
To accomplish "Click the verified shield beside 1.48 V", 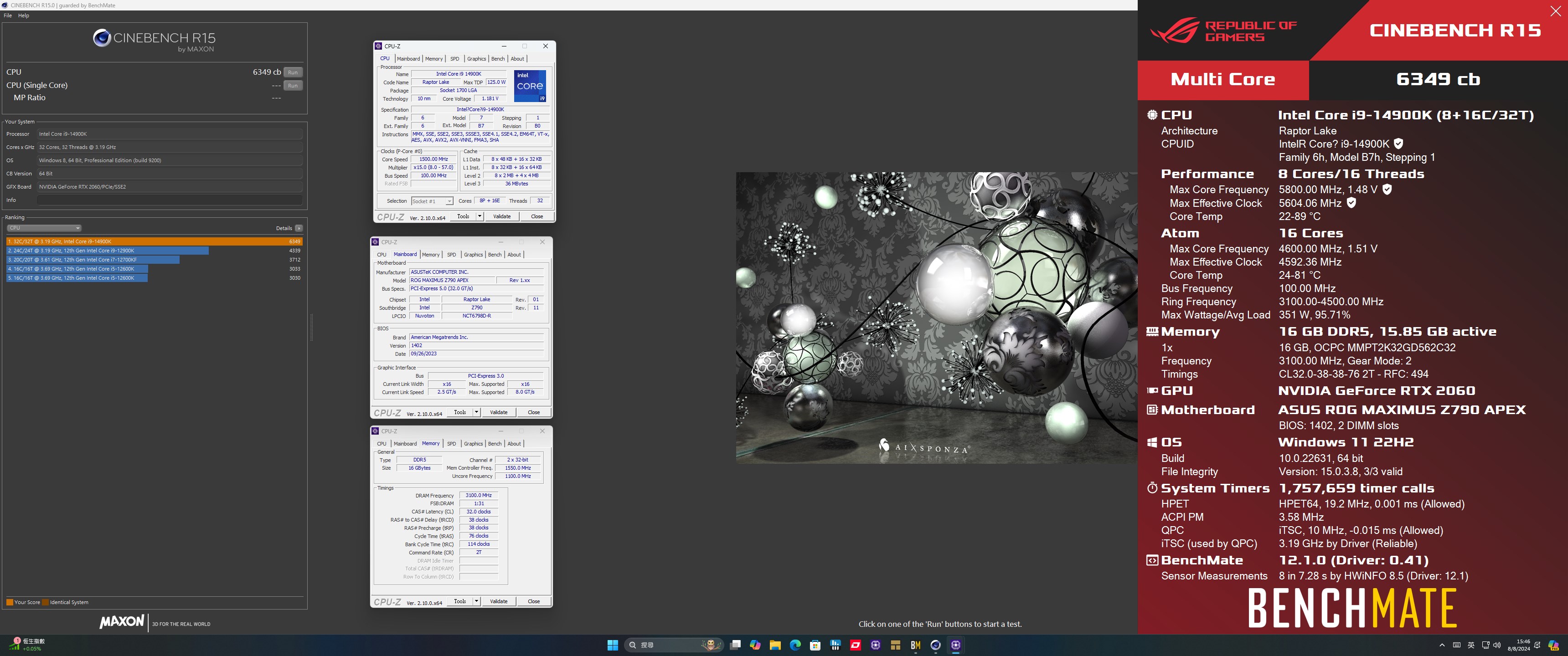I will click(x=1387, y=189).
